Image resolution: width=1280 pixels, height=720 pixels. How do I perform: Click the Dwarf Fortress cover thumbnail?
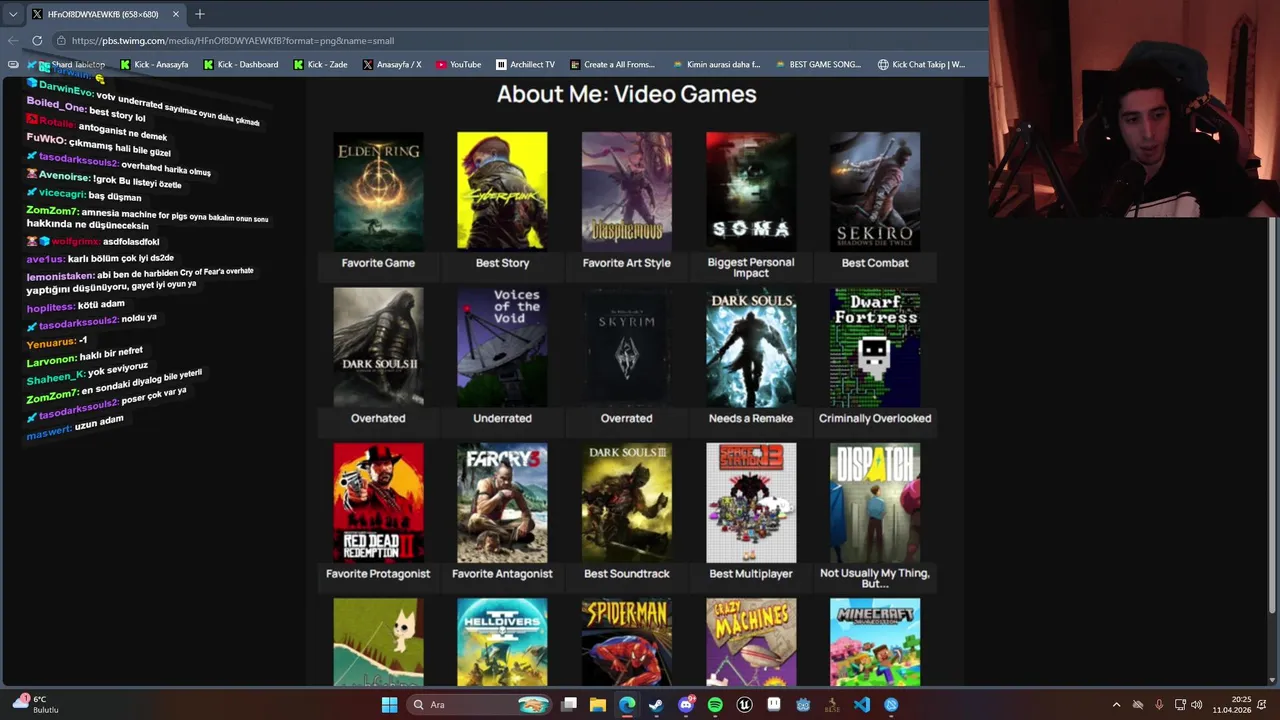875,346
